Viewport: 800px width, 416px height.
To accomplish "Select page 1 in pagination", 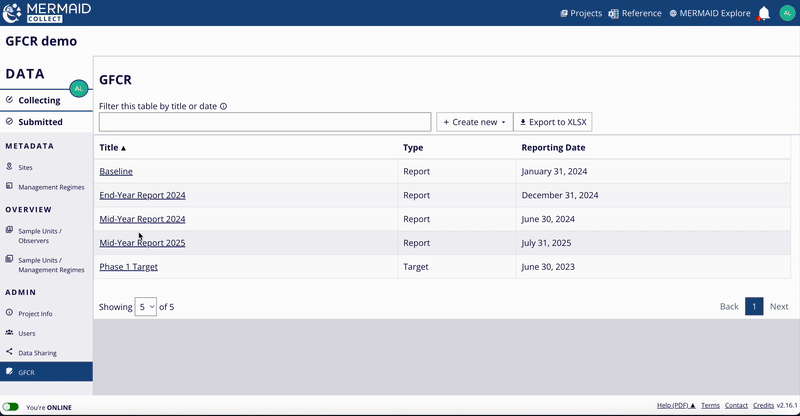I will click(754, 306).
